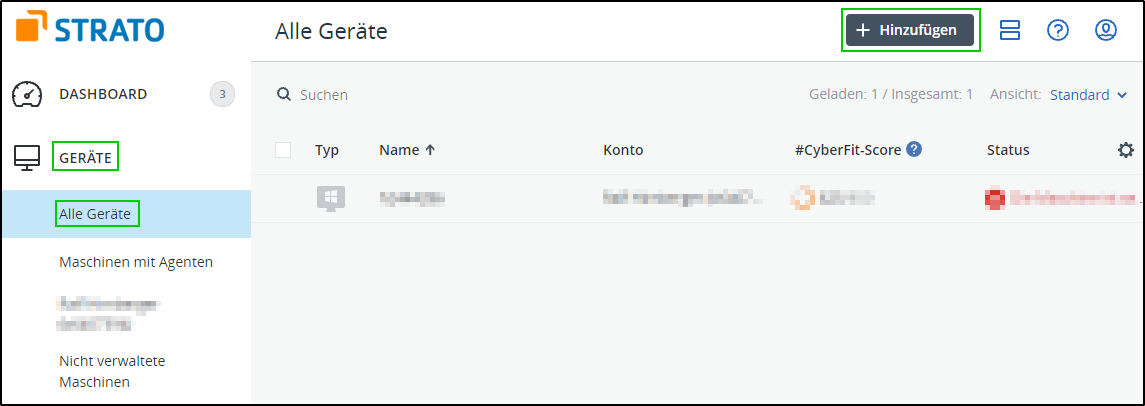Image resolution: width=1145 pixels, height=406 pixels.
Task: Open Maschinen mit Agenten section
Action: tap(136, 262)
